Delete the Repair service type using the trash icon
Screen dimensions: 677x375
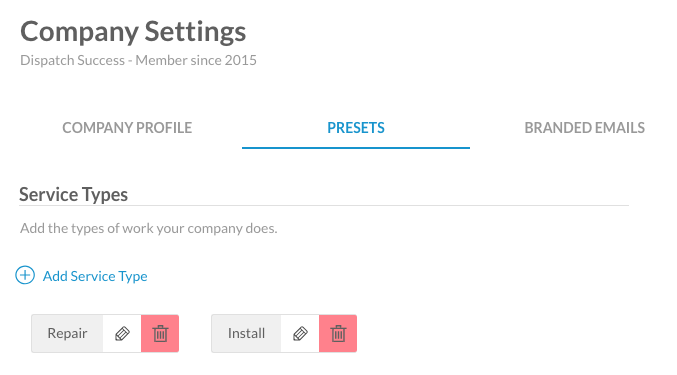[x=160, y=334]
